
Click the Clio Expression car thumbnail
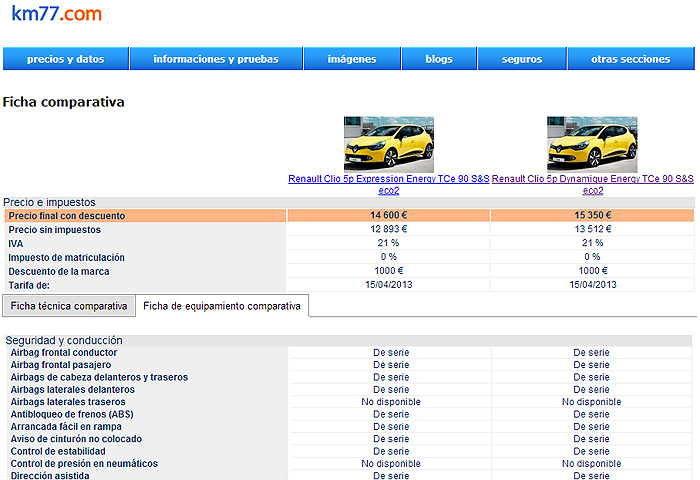click(x=389, y=144)
